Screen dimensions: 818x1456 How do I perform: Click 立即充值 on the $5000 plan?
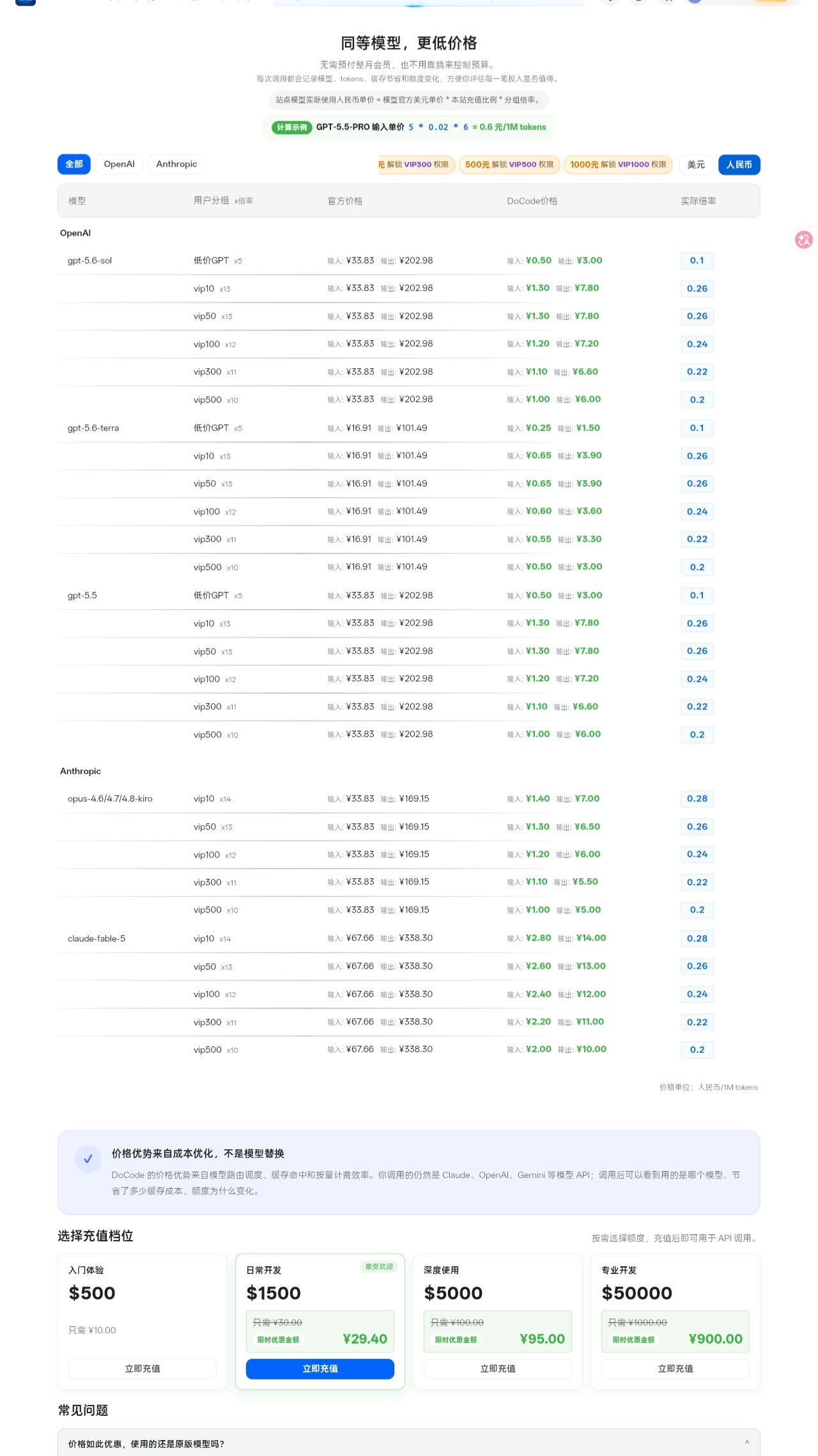498,1368
